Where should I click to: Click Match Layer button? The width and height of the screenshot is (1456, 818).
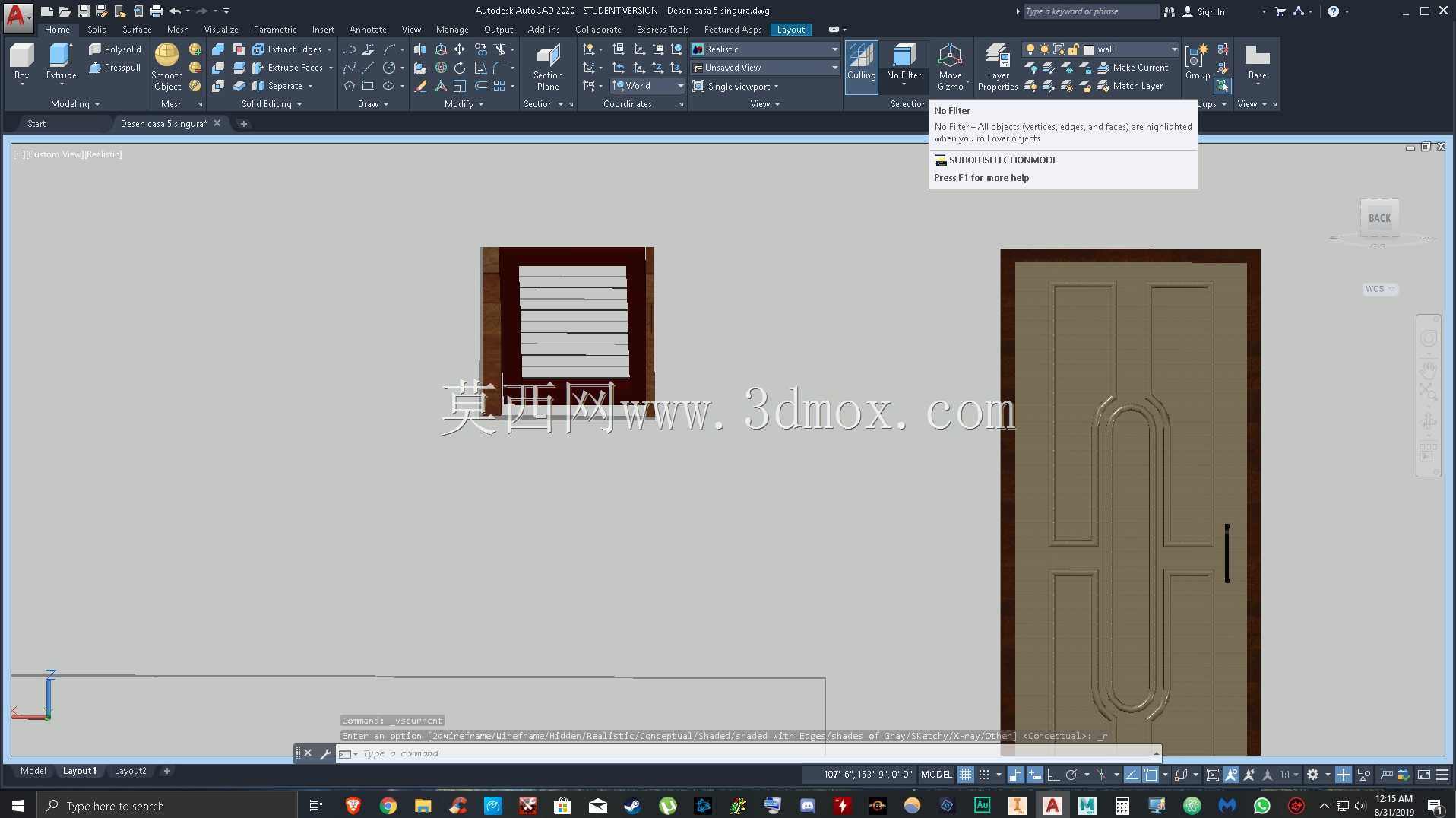(x=1130, y=86)
